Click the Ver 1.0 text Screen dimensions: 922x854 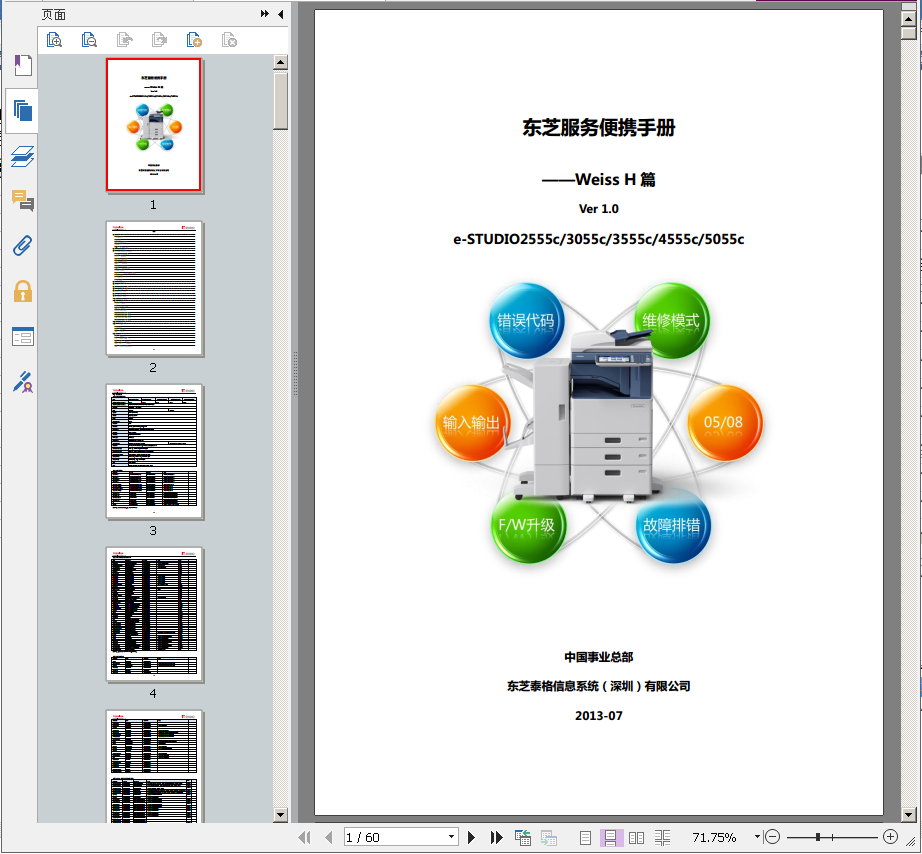coord(599,209)
